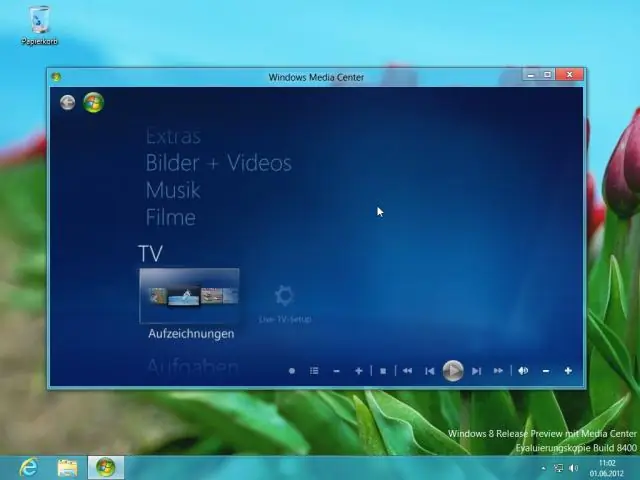Click the Record dot button
The width and height of the screenshot is (640, 480).
click(x=292, y=371)
